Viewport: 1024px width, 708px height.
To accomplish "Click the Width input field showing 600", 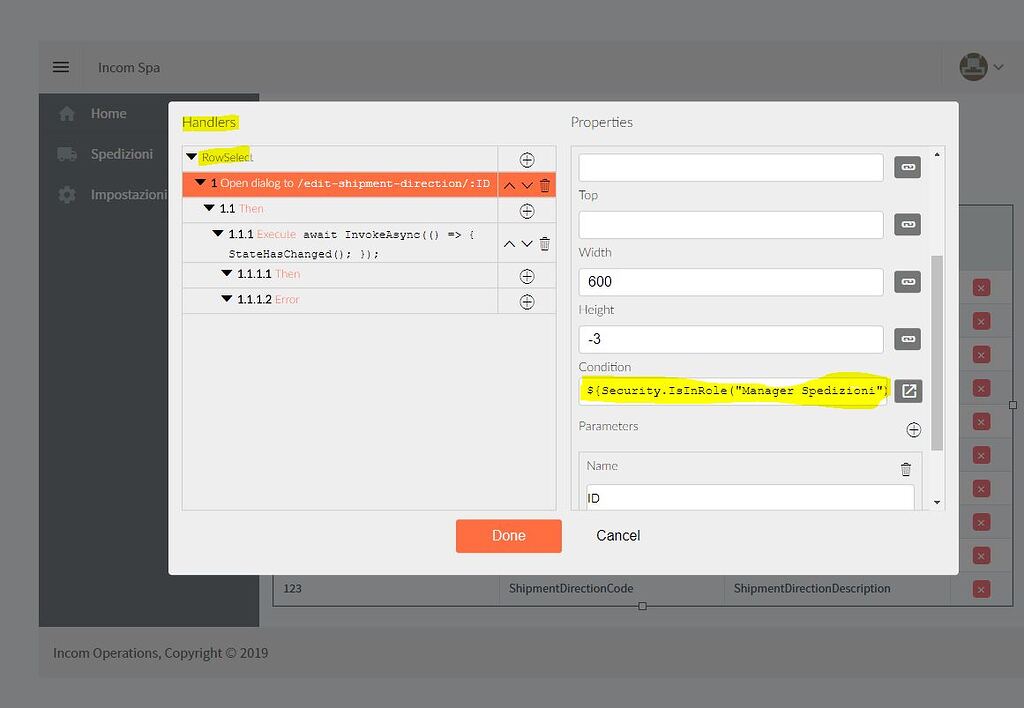I will [730, 281].
